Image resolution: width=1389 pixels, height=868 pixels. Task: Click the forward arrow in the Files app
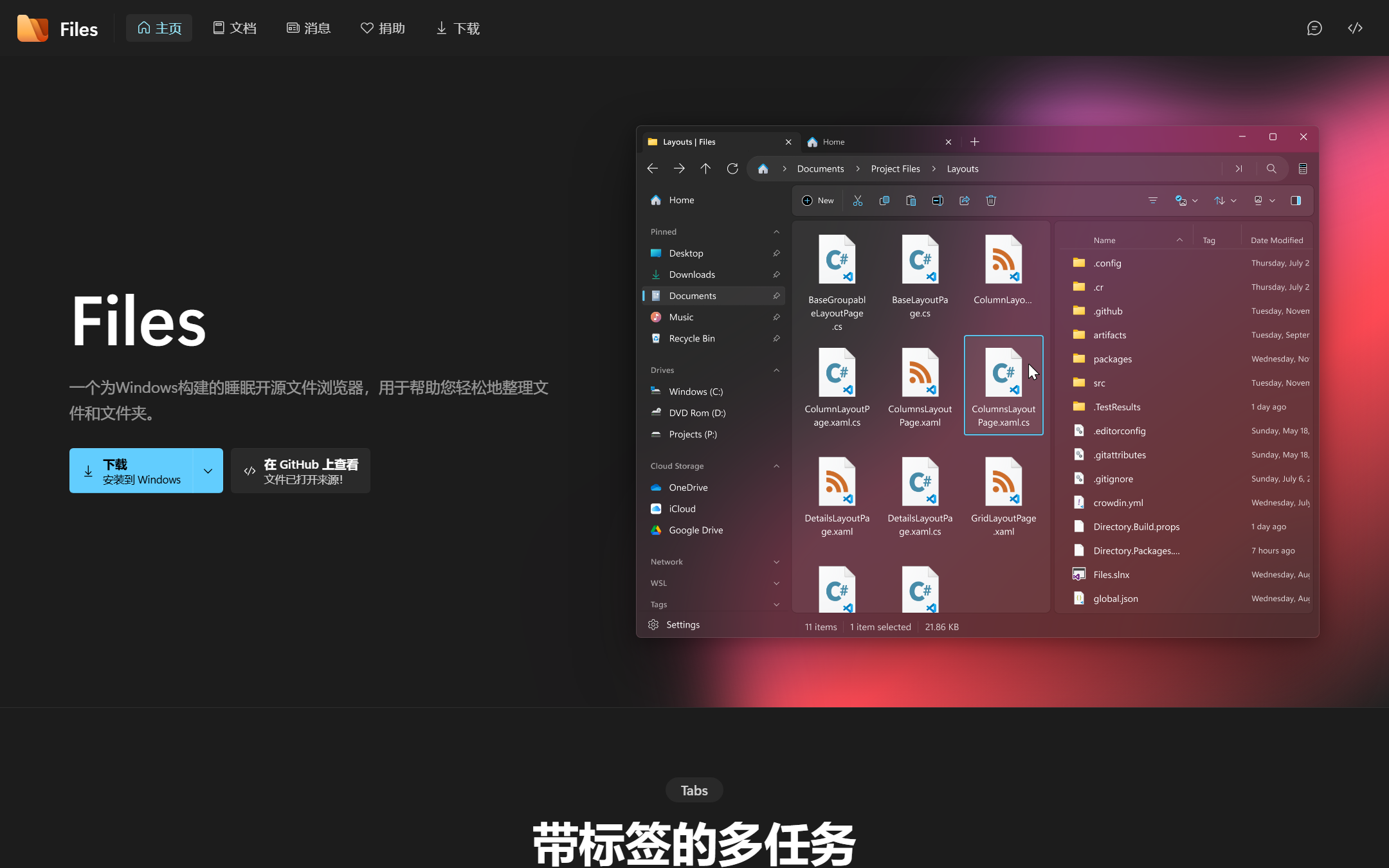(x=679, y=168)
